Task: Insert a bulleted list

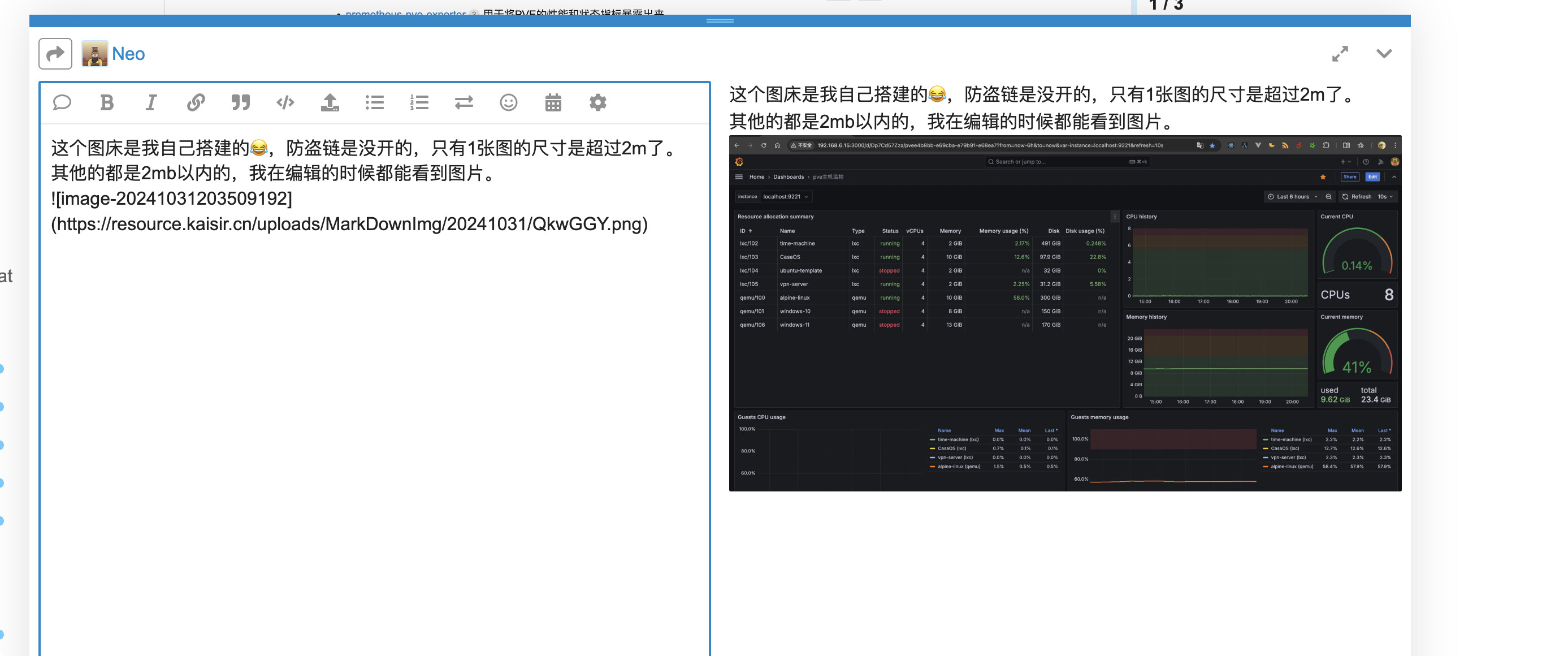Action: 374,102
